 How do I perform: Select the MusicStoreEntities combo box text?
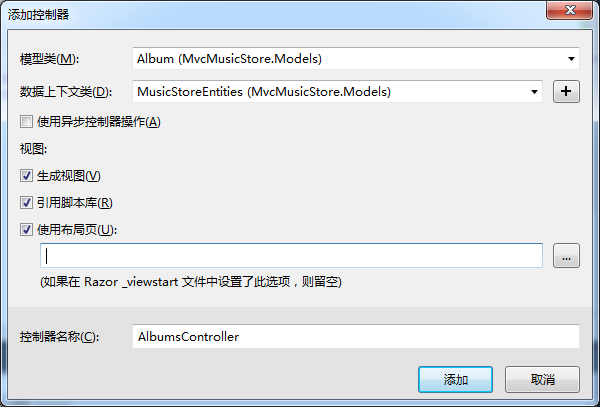pyautogui.click(x=264, y=92)
